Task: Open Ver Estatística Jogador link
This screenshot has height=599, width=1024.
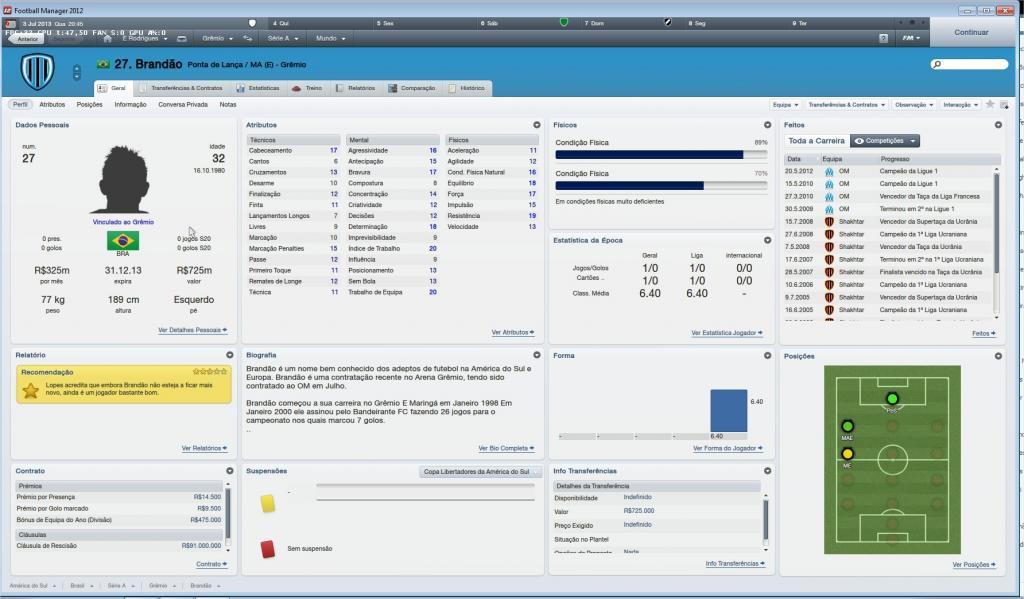Action: (x=726, y=332)
